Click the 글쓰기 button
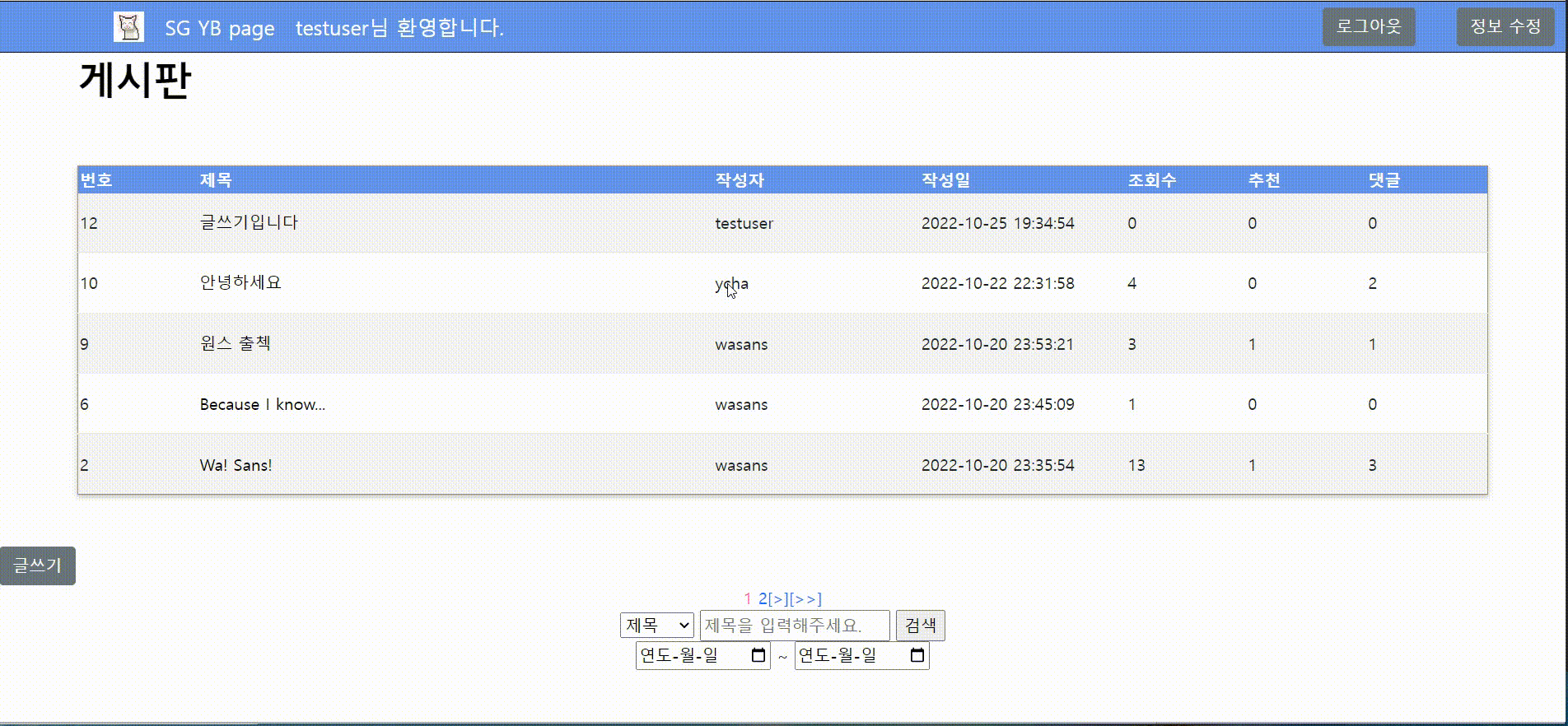Image resolution: width=1568 pixels, height=726 pixels. (38, 565)
